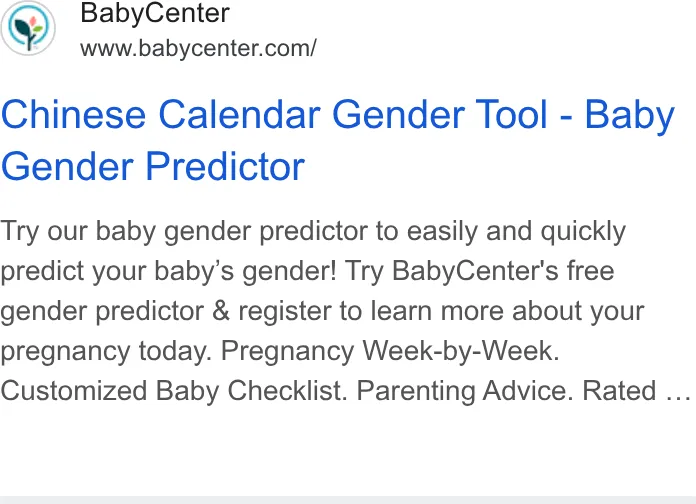Image resolution: width=696 pixels, height=504 pixels.
Task: Select the BabyCenter site name label
Action: coord(155,13)
